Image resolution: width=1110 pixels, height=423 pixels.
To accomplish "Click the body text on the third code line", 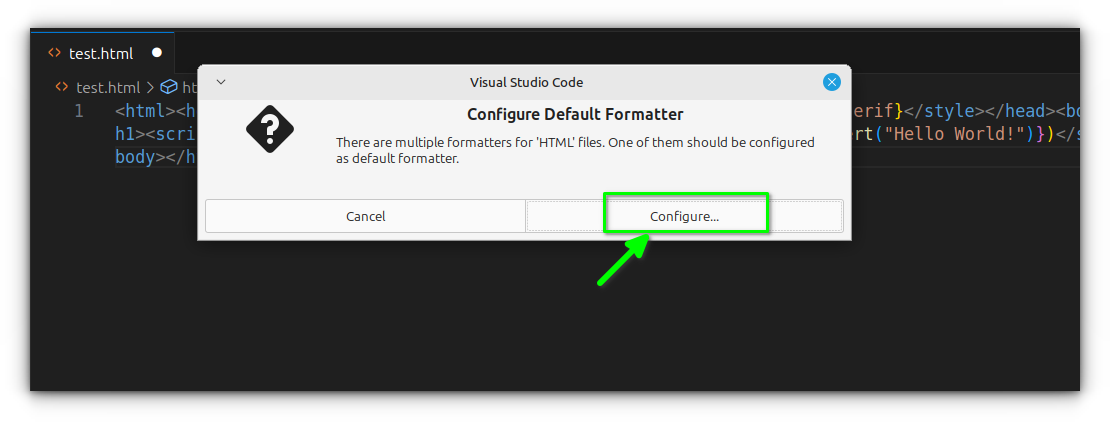I will (x=135, y=157).
